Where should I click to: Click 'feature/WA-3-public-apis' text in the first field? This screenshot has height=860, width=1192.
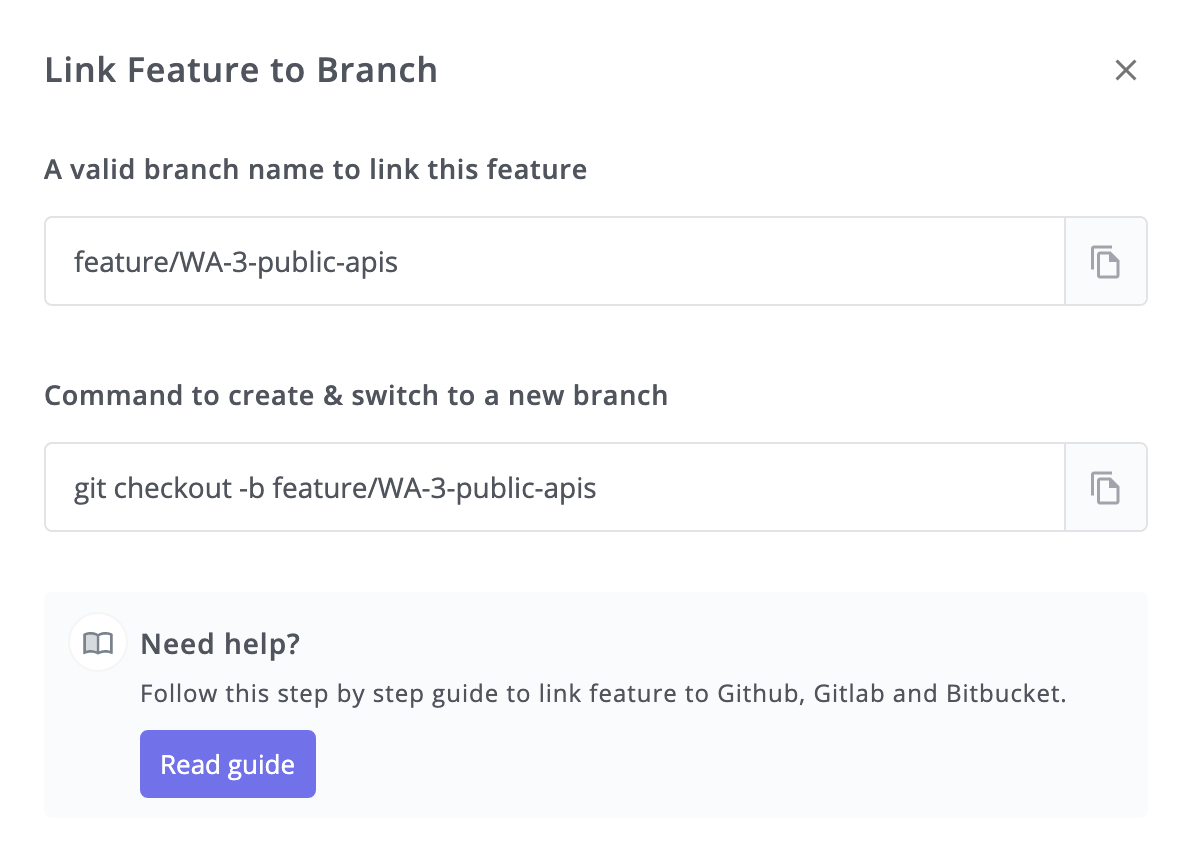tap(236, 262)
